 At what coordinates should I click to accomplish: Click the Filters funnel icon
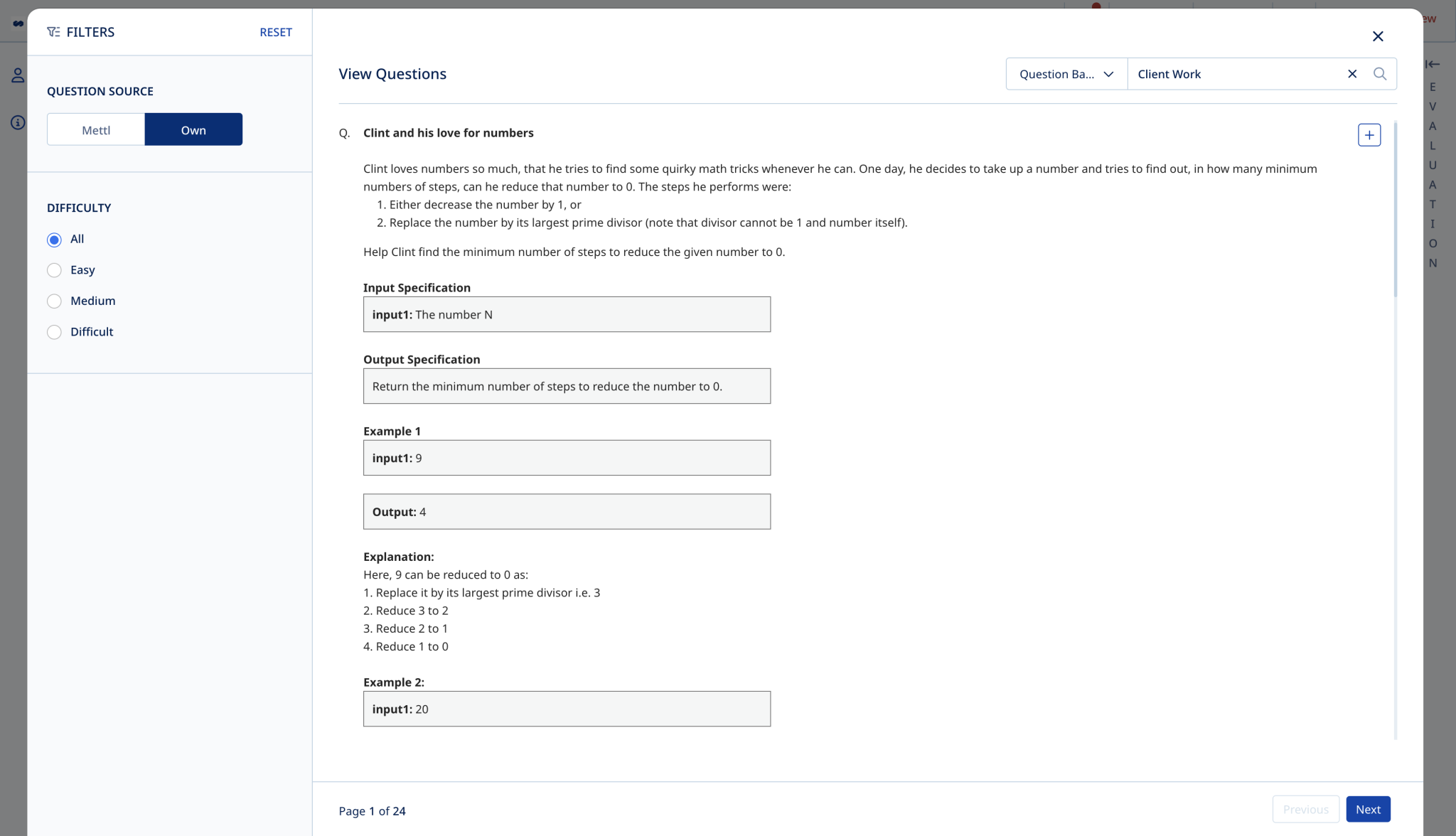tap(53, 32)
